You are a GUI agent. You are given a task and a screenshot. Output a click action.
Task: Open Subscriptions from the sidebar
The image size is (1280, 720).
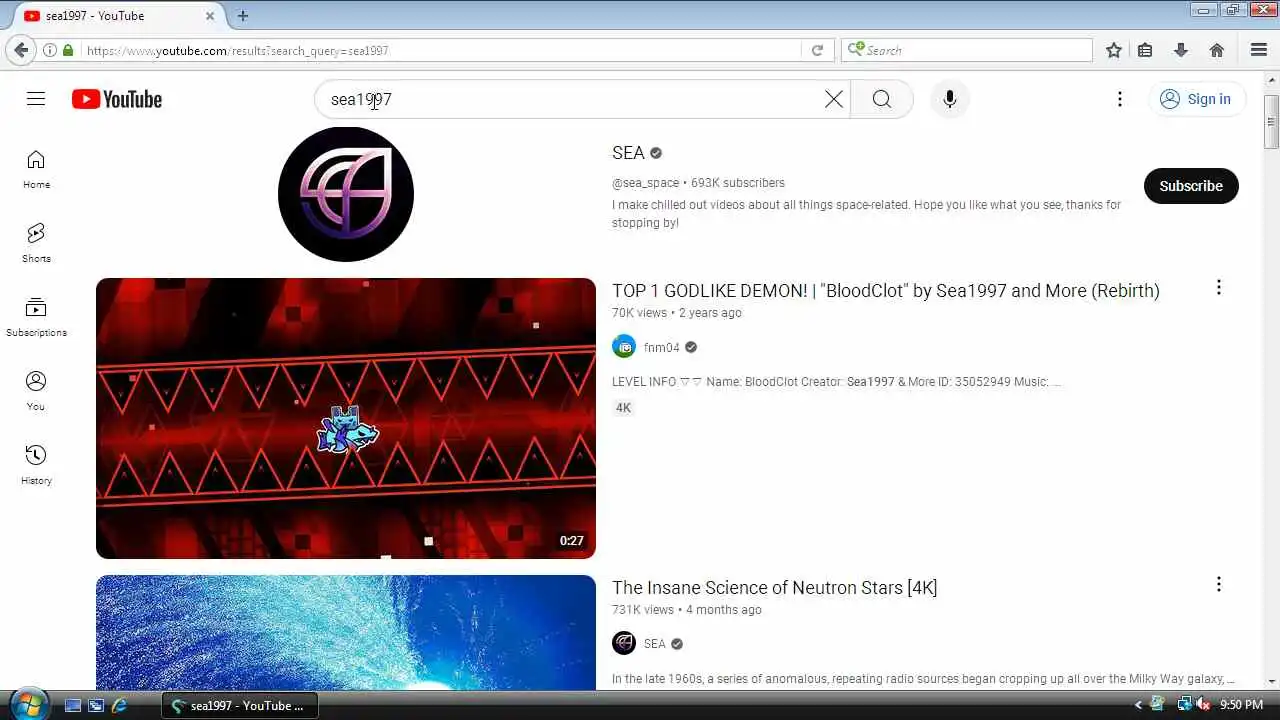click(36, 317)
